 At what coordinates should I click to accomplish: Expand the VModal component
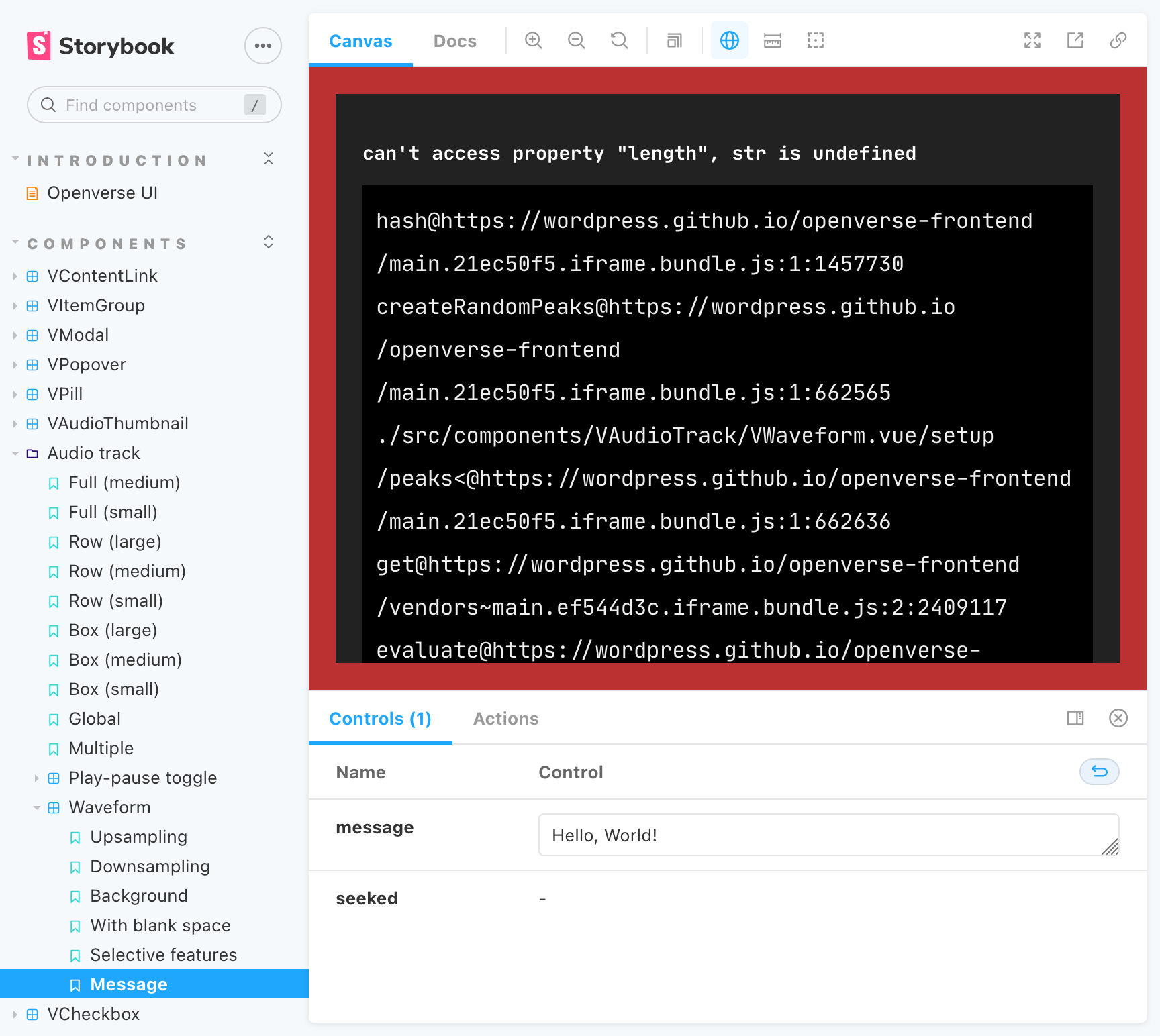(78, 335)
